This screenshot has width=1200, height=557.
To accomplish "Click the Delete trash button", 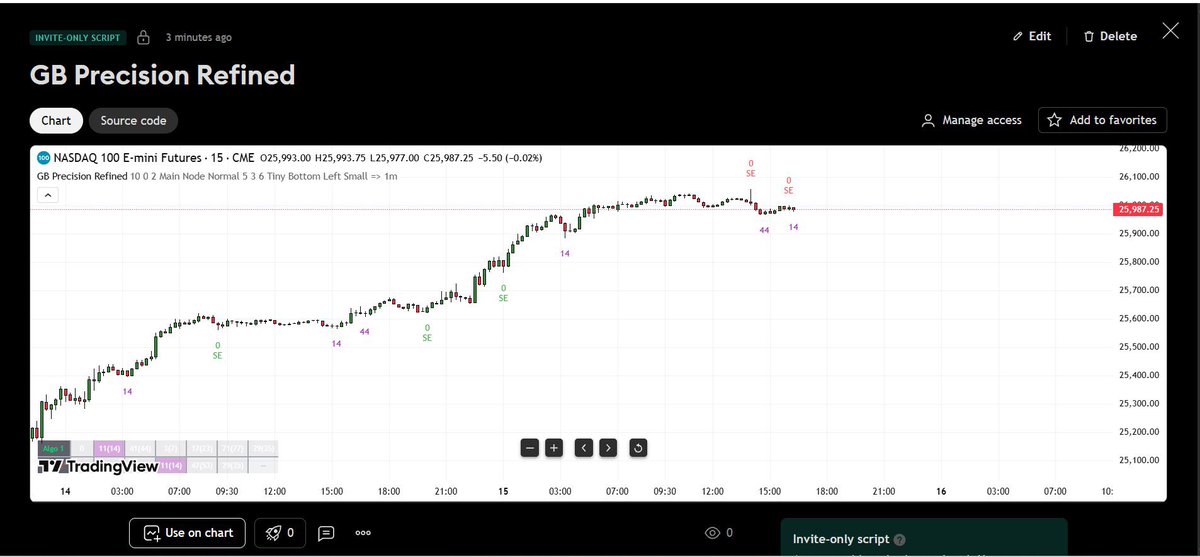I will 1110,36.
